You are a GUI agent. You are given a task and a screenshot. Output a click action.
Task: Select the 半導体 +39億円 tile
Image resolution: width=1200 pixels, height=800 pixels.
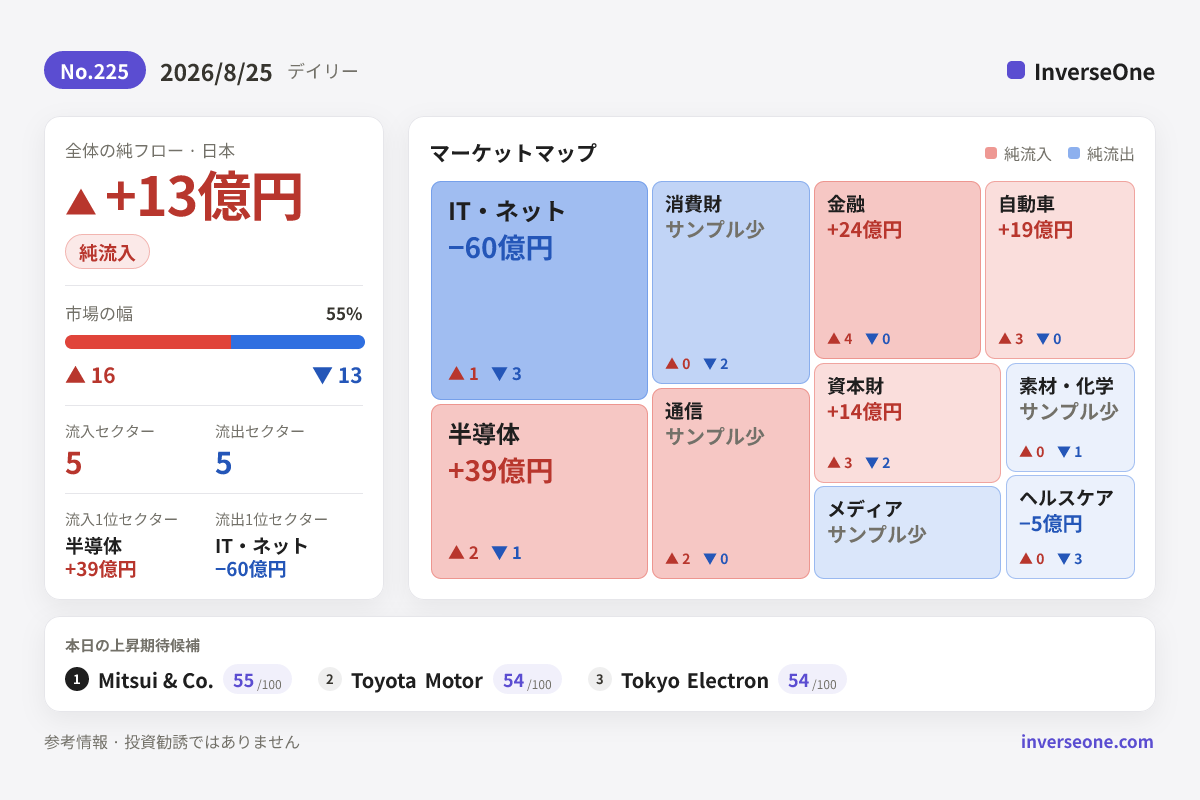(x=540, y=491)
